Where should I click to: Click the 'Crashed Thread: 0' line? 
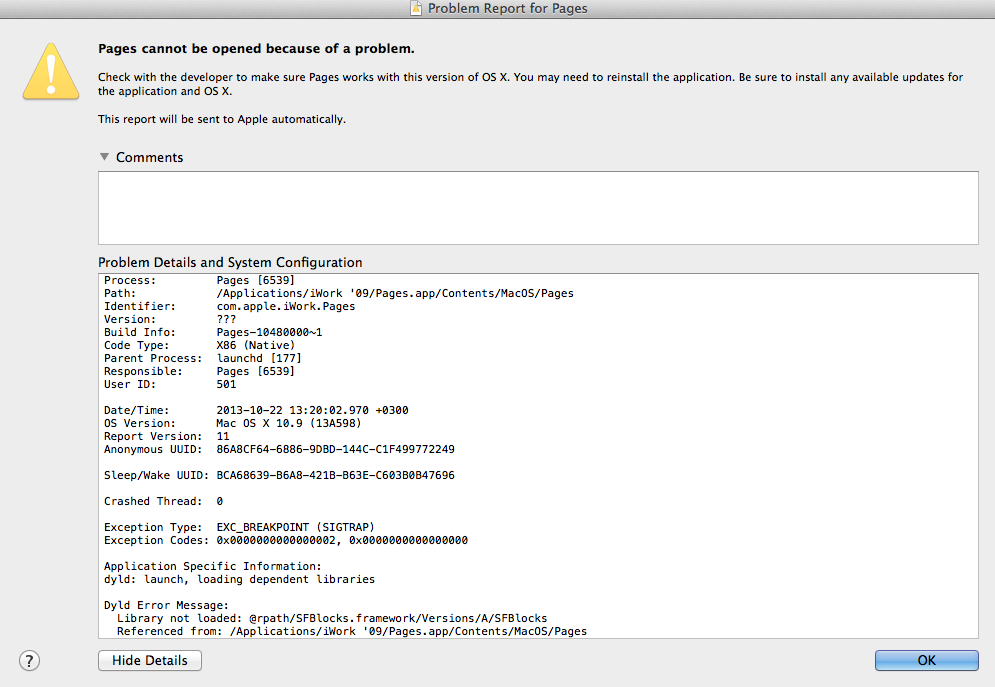164,501
